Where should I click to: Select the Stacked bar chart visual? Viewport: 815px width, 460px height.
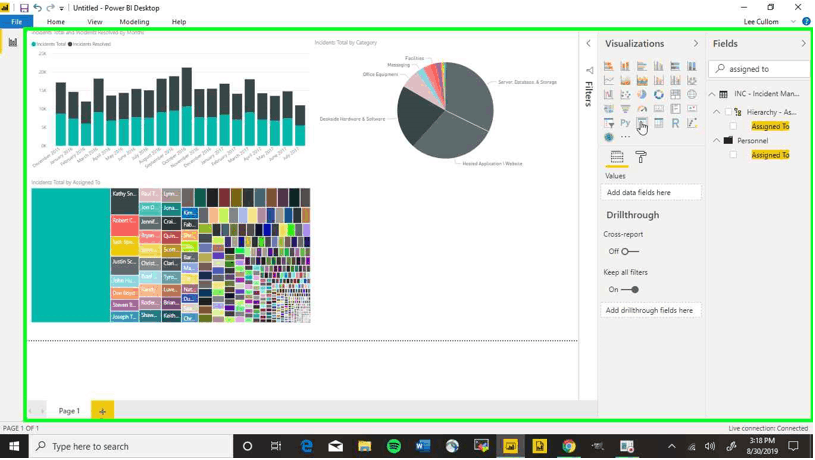click(x=609, y=66)
